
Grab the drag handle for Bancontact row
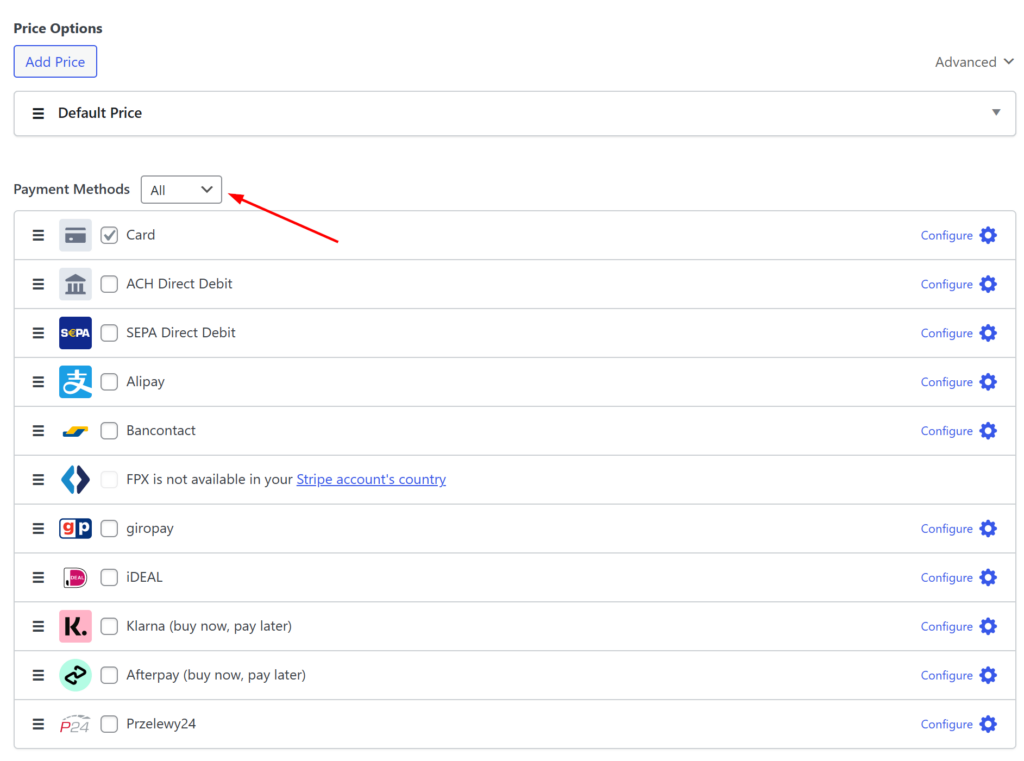(39, 430)
